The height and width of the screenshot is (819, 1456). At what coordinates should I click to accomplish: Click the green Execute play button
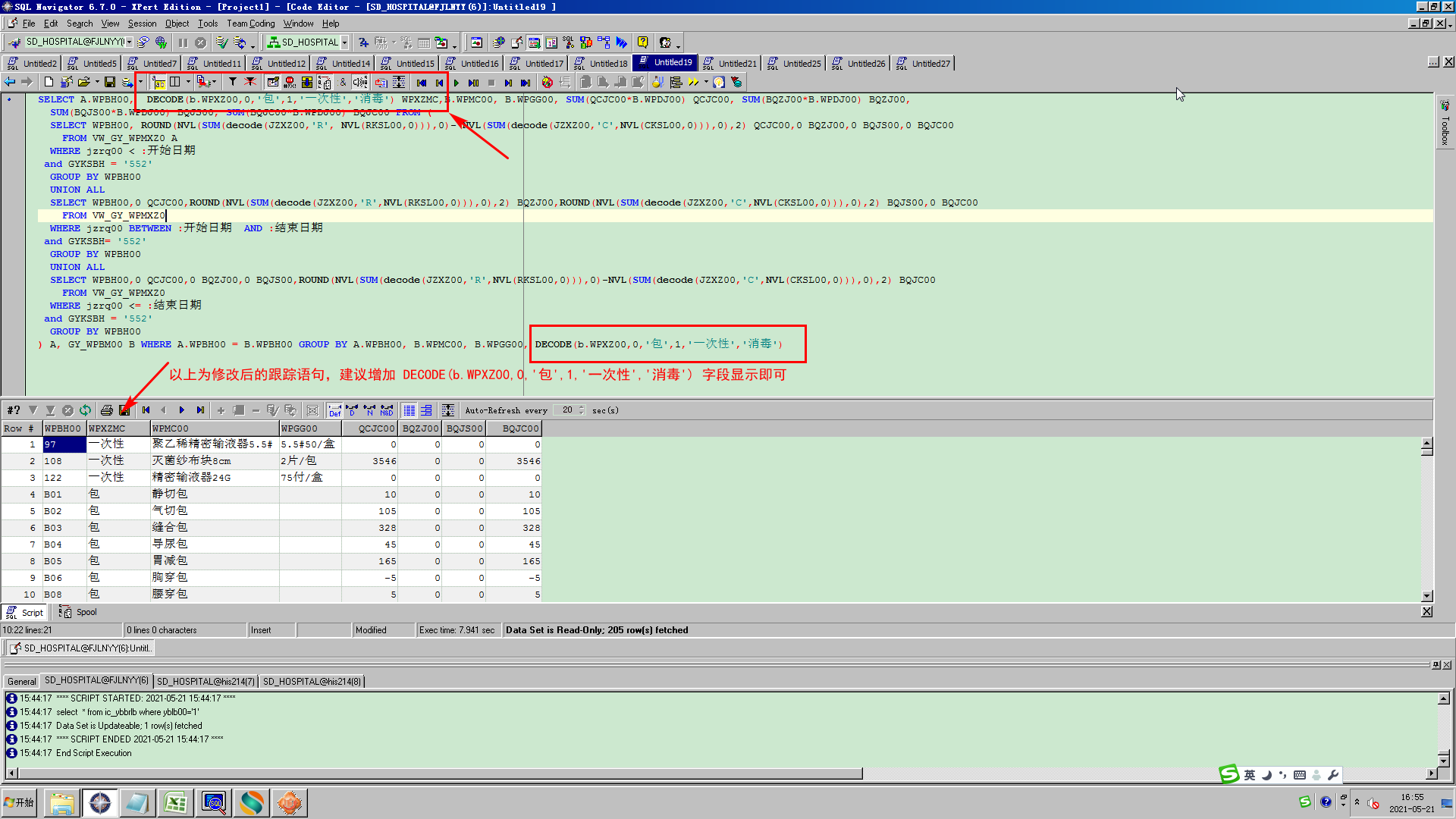click(457, 83)
